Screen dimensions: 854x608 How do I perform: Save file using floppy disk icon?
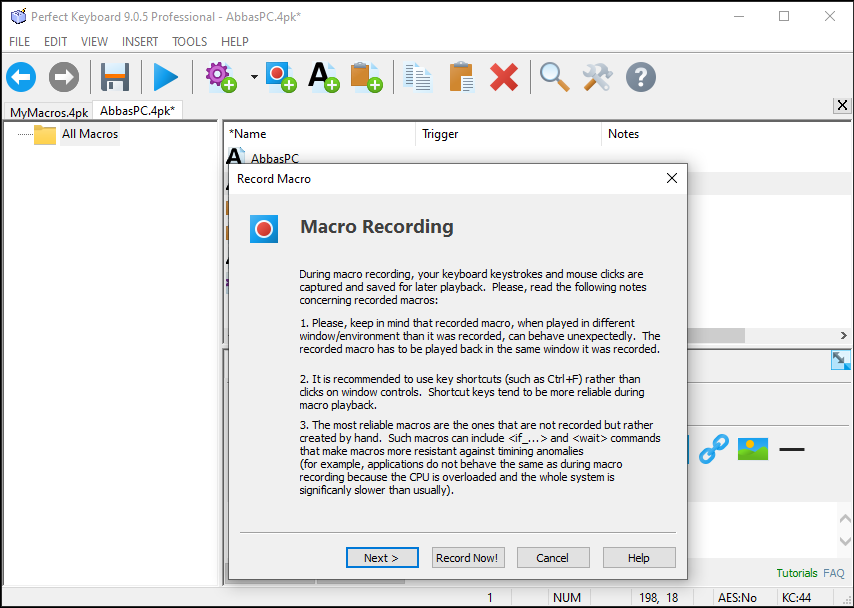(x=115, y=77)
